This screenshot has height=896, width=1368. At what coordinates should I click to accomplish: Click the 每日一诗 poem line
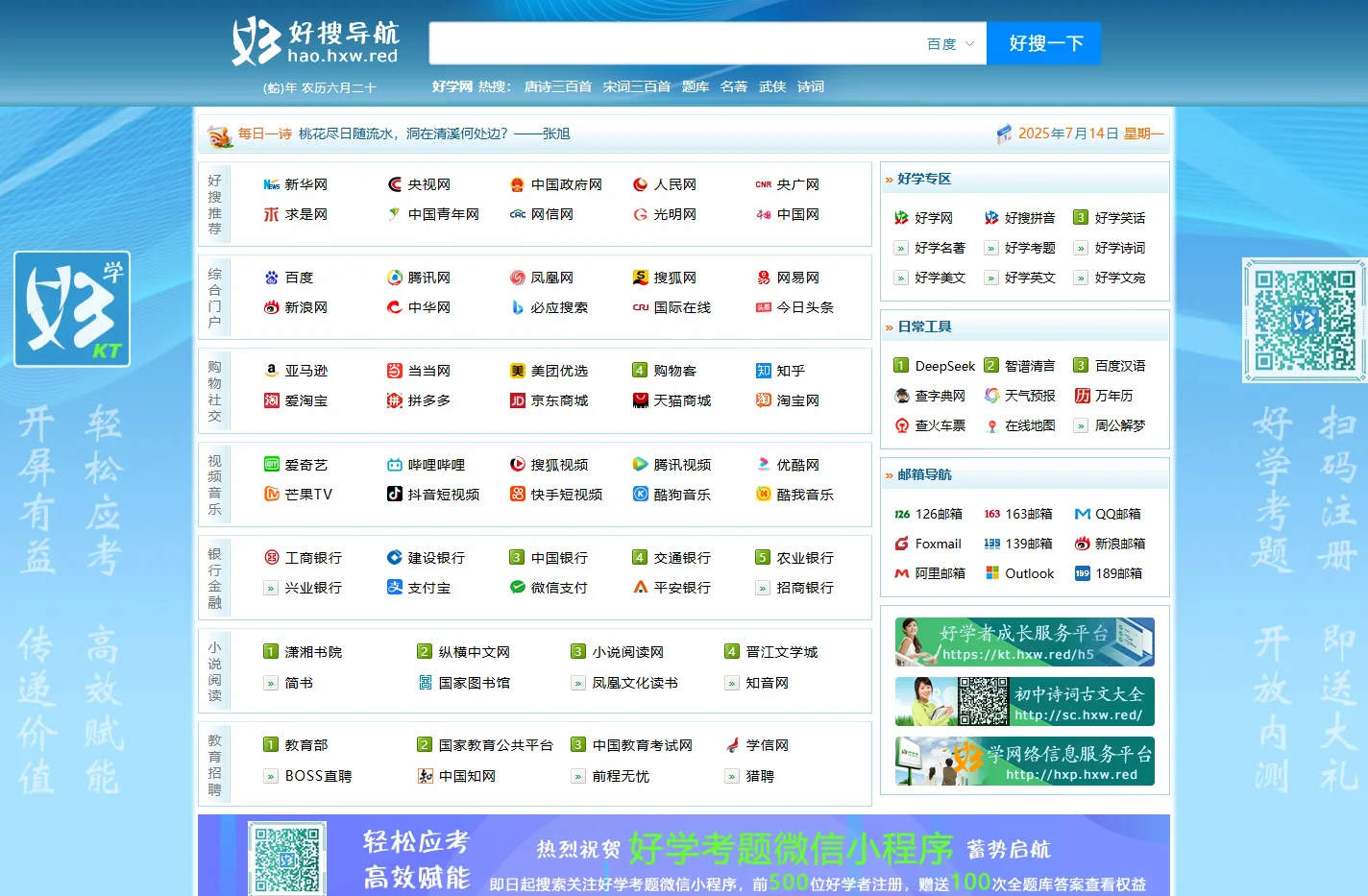pyautogui.click(x=434, y=133)
